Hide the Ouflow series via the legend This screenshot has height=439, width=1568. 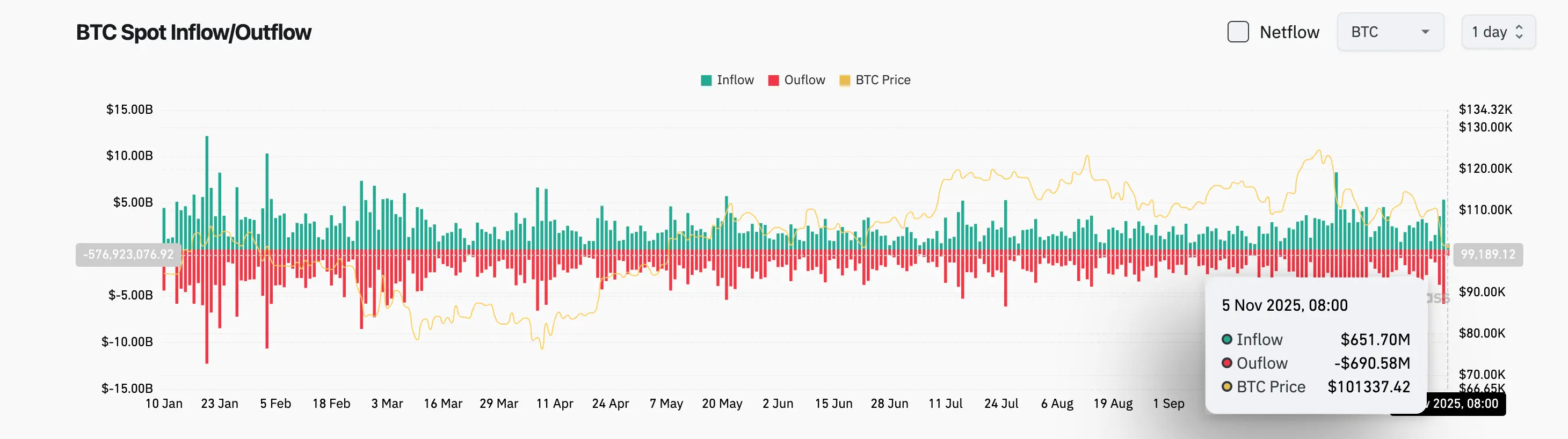[x=804, y=79]
